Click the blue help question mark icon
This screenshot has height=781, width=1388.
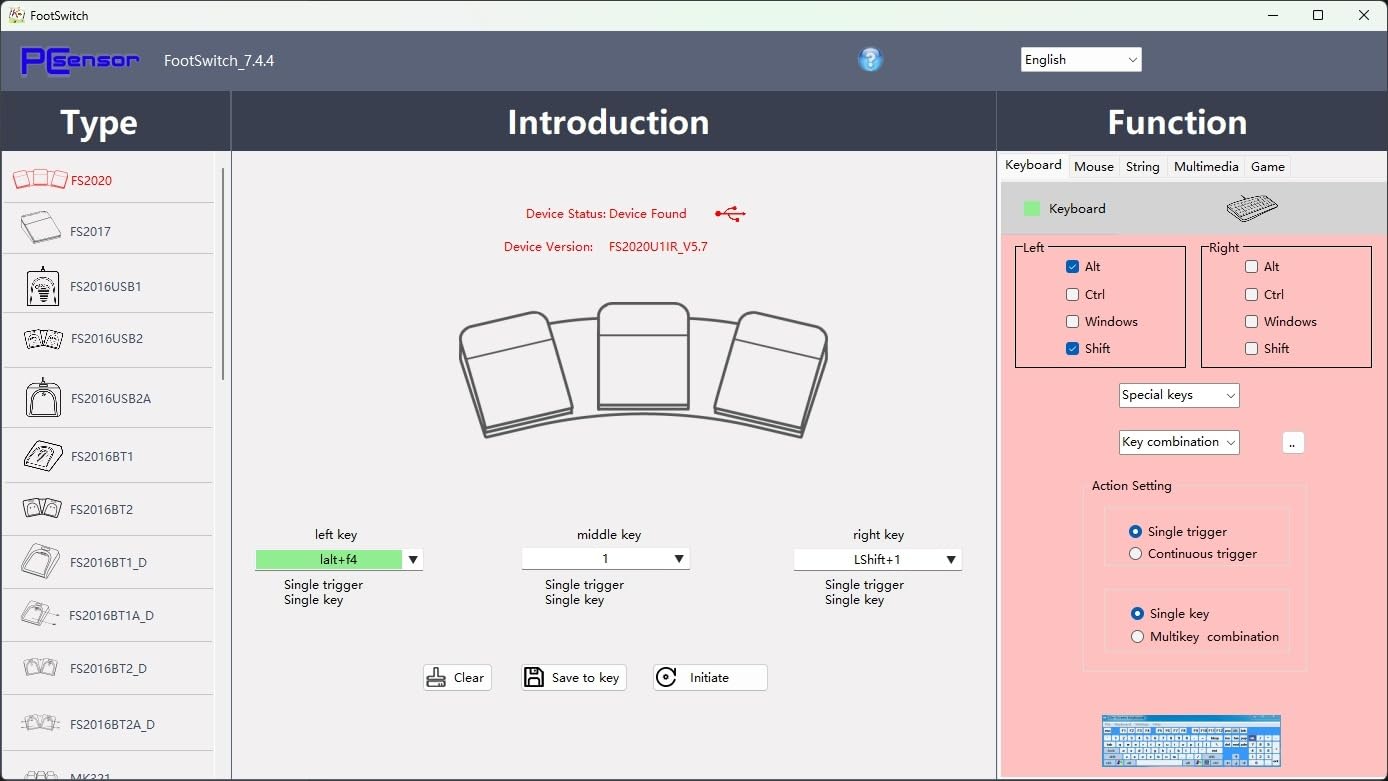tap(870, 60)
